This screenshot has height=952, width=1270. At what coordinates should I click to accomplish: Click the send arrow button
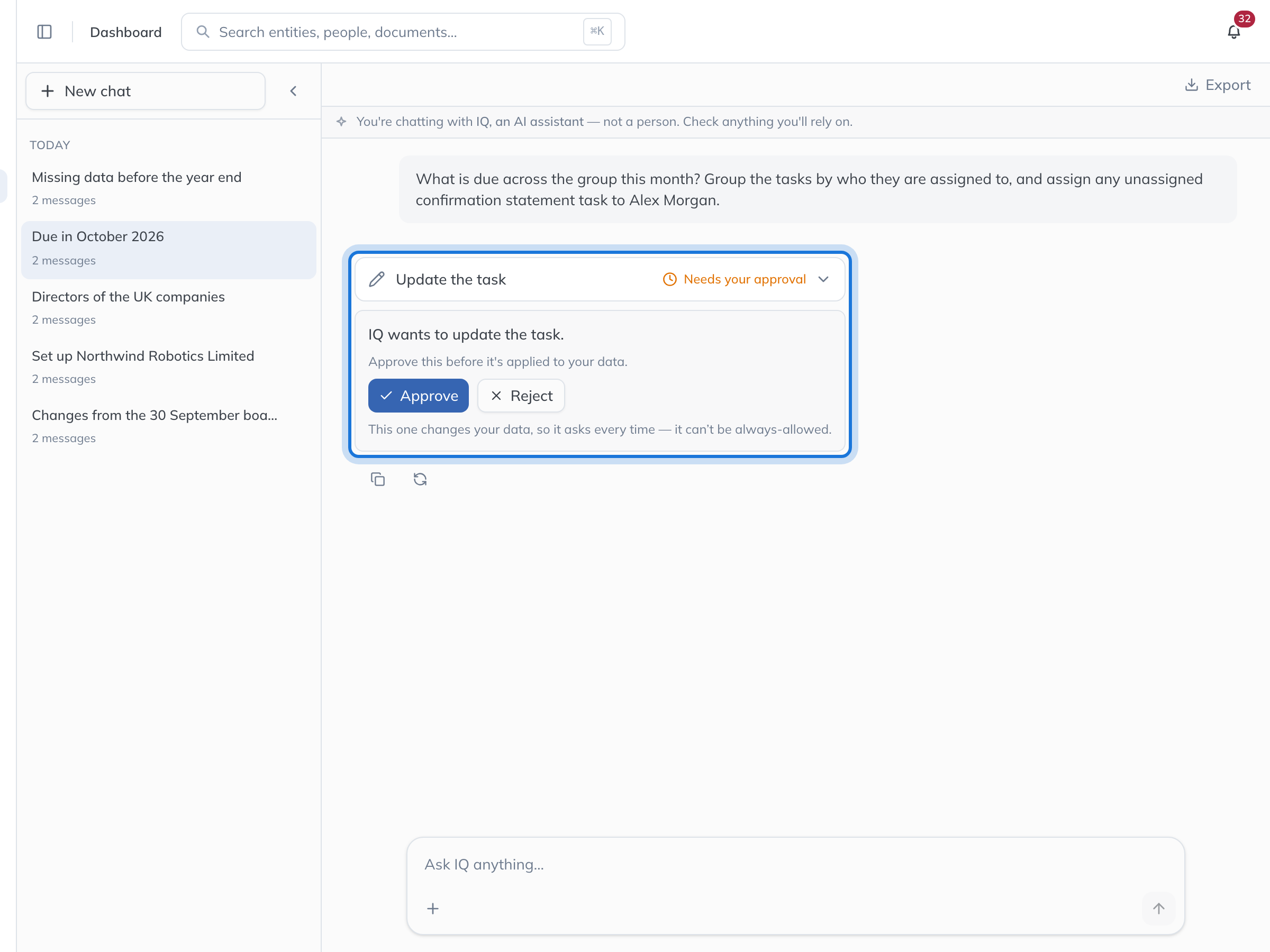click(1159, 909)
